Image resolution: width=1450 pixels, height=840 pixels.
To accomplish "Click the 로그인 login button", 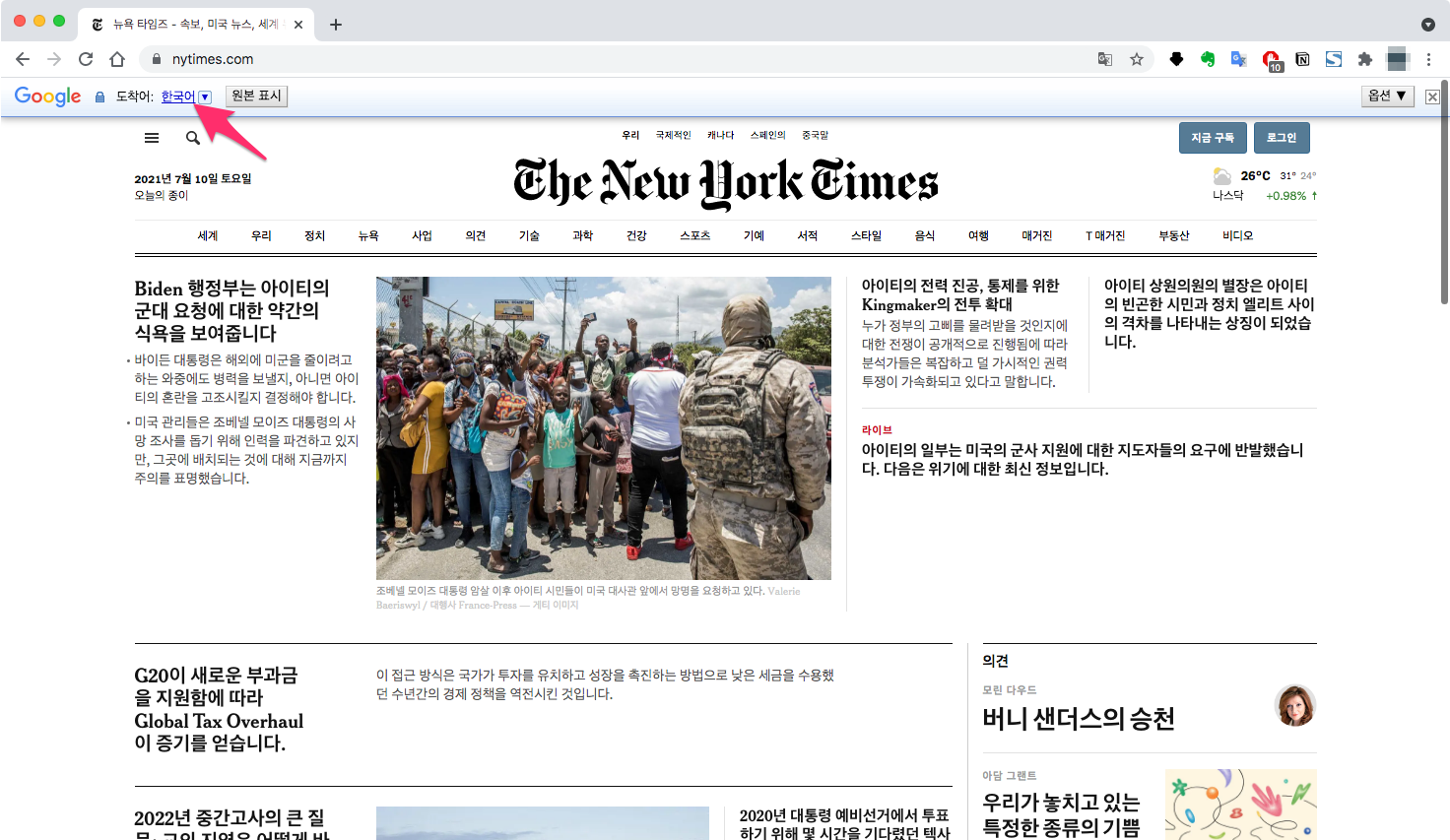I will tap(1282, 138).
